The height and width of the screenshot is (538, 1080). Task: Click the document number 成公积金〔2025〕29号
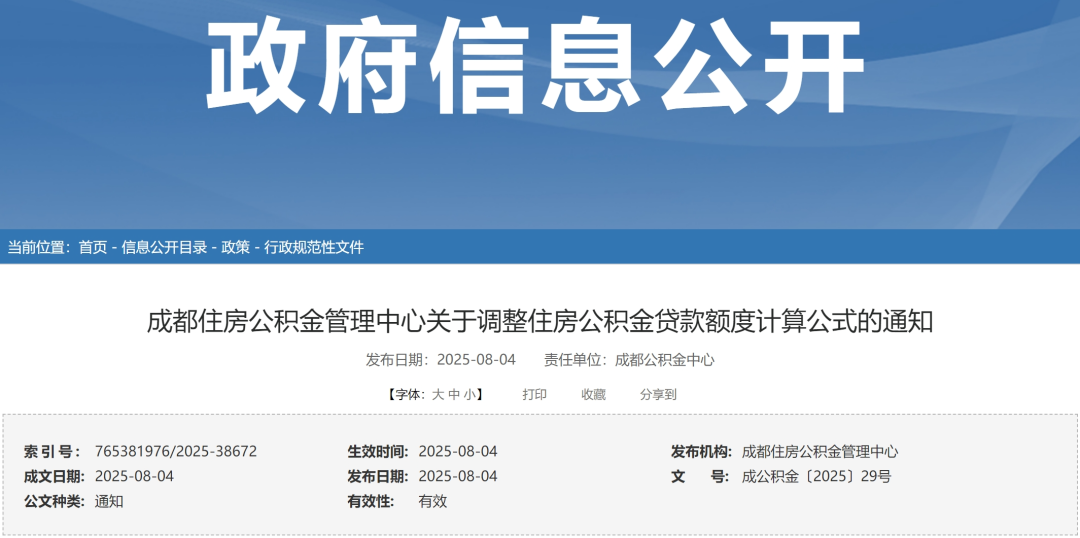tap(816, 477)
